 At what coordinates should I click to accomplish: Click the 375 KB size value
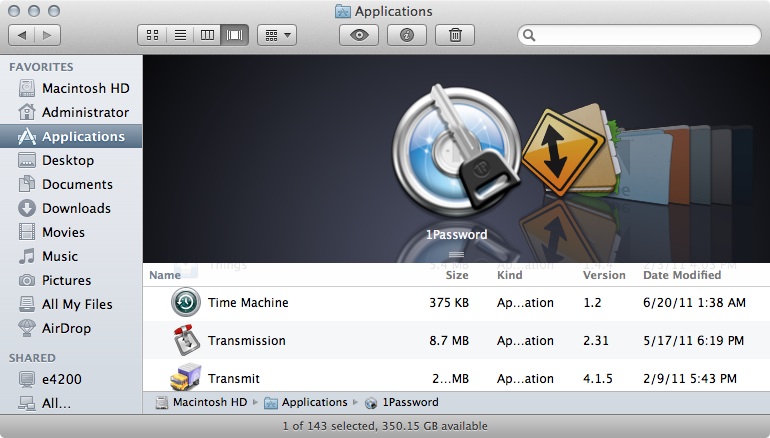pos(449,303)
